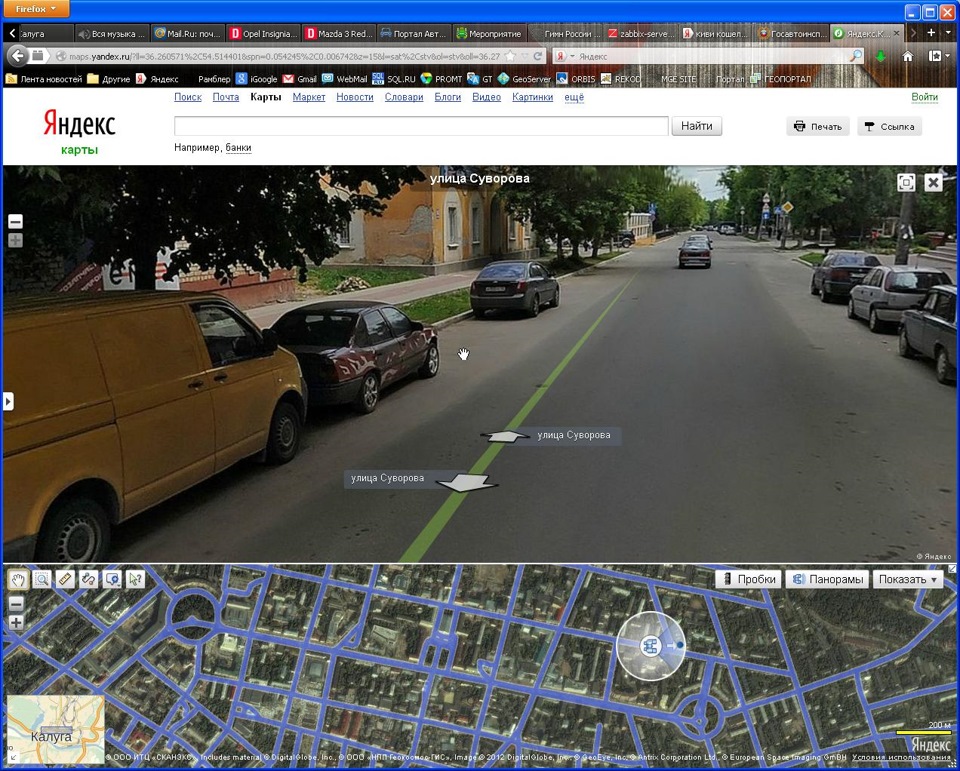
Task: Open the Firefox application menu button
Action: (x=36, y=9)
